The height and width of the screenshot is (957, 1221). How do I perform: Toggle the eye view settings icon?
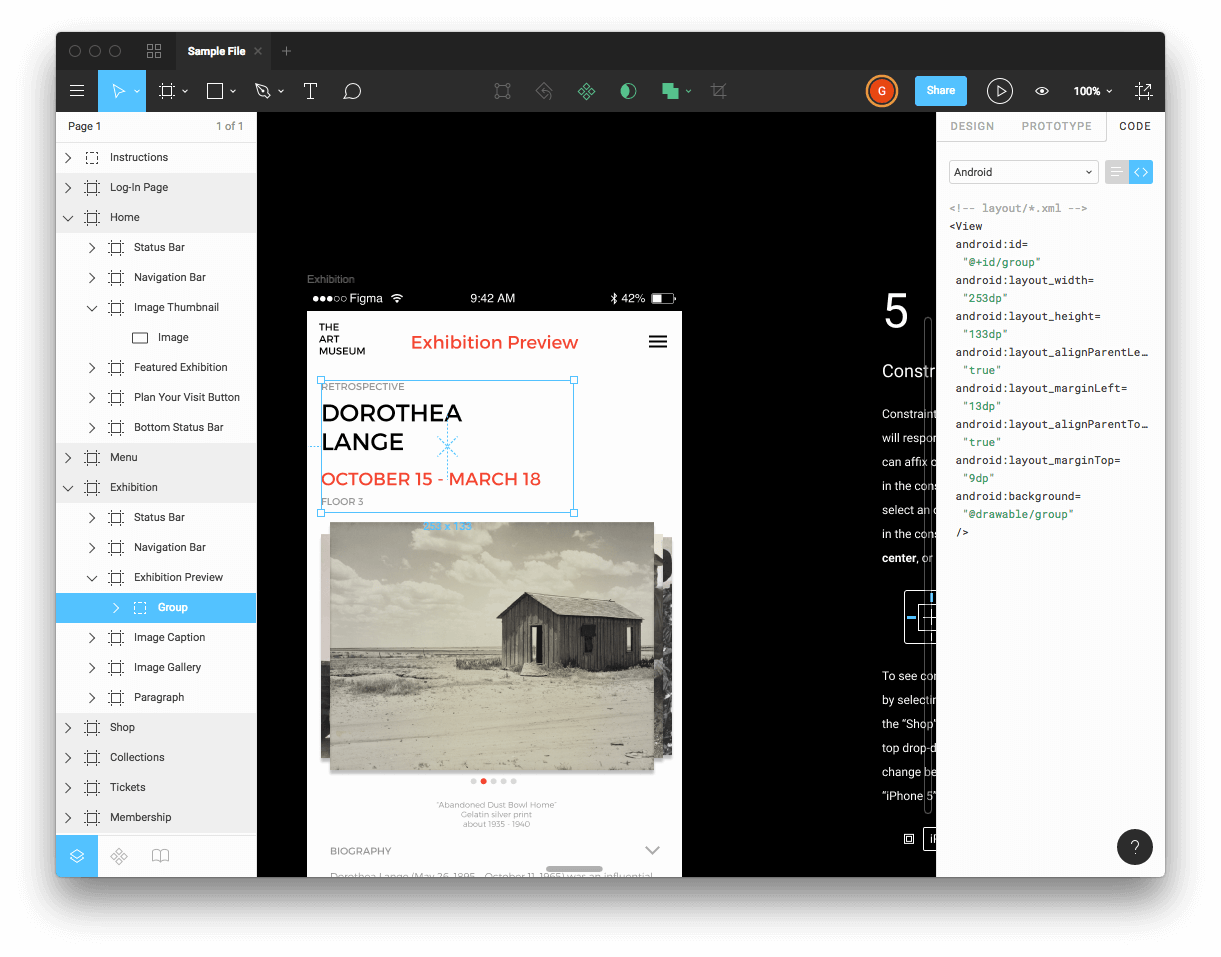pos(1042,91)
